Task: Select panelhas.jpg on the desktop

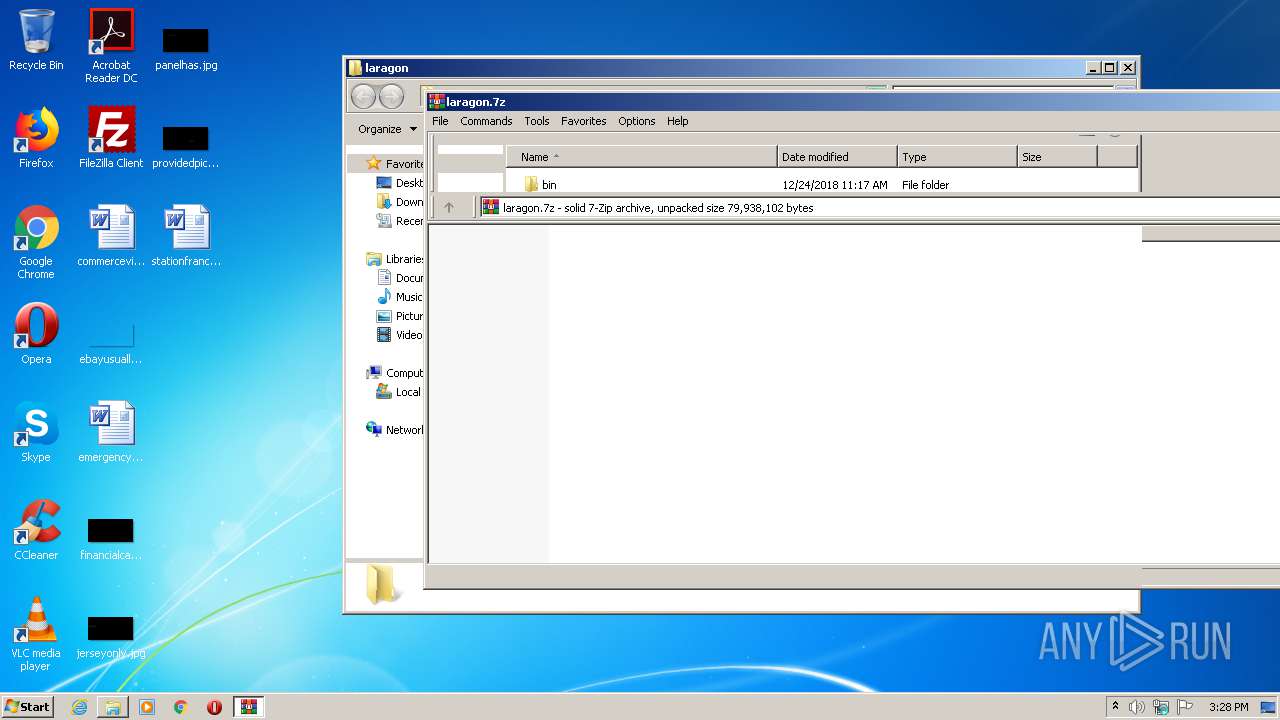Action: pos(186,48)
